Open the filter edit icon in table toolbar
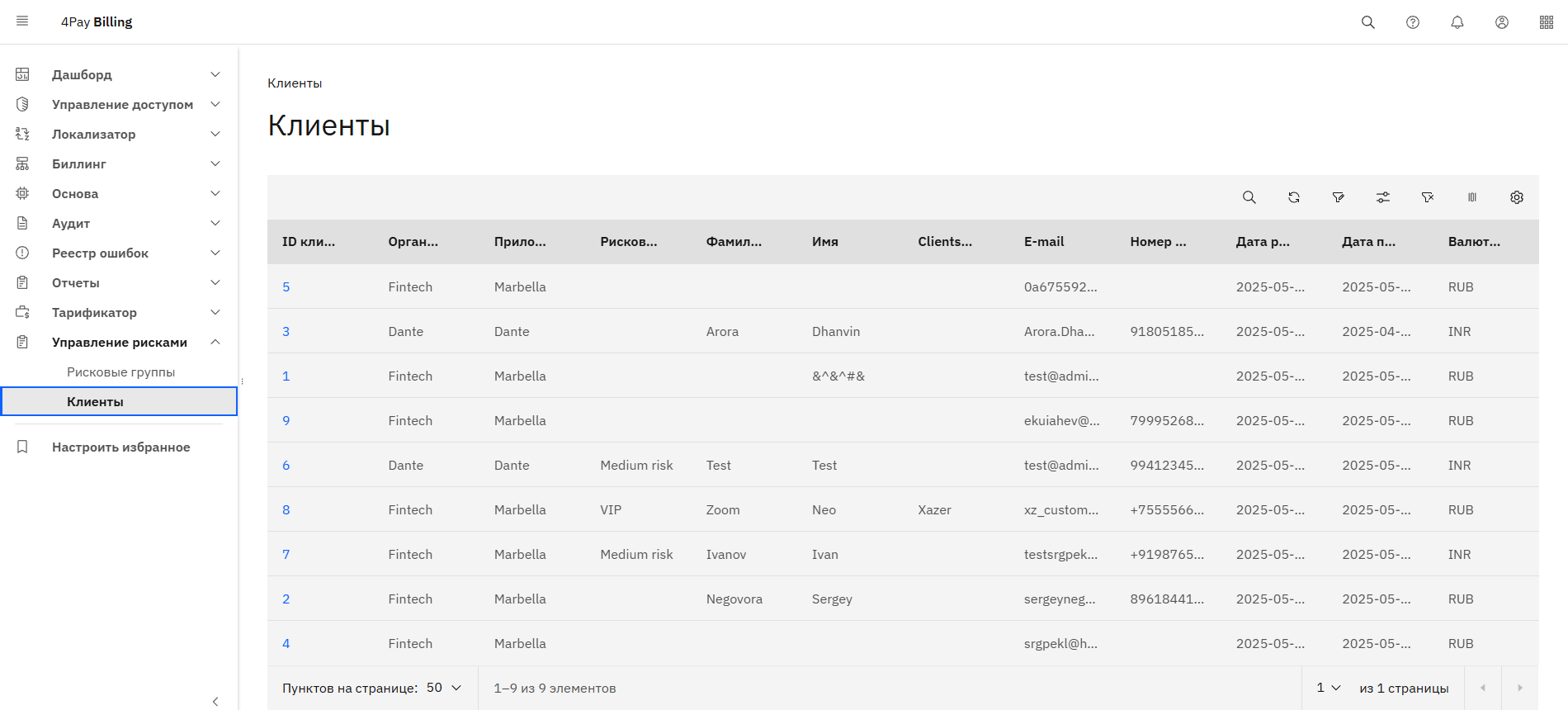1568x710 pixels. tap(1338, 197)
